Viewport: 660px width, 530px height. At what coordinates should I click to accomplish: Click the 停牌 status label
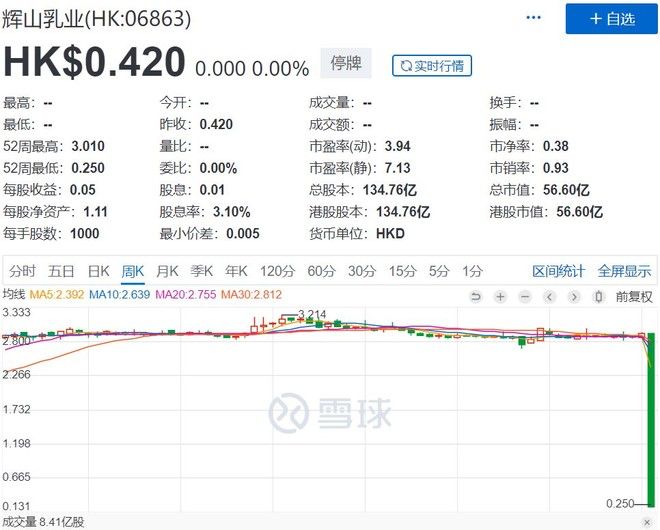point(346,63)
